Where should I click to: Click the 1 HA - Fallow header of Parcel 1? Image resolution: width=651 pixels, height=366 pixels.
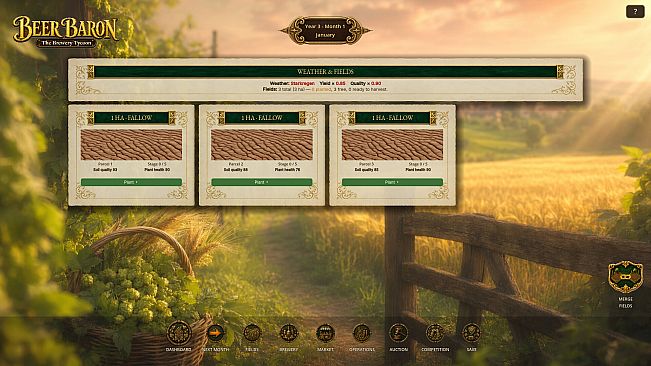(x=131, y=118)
